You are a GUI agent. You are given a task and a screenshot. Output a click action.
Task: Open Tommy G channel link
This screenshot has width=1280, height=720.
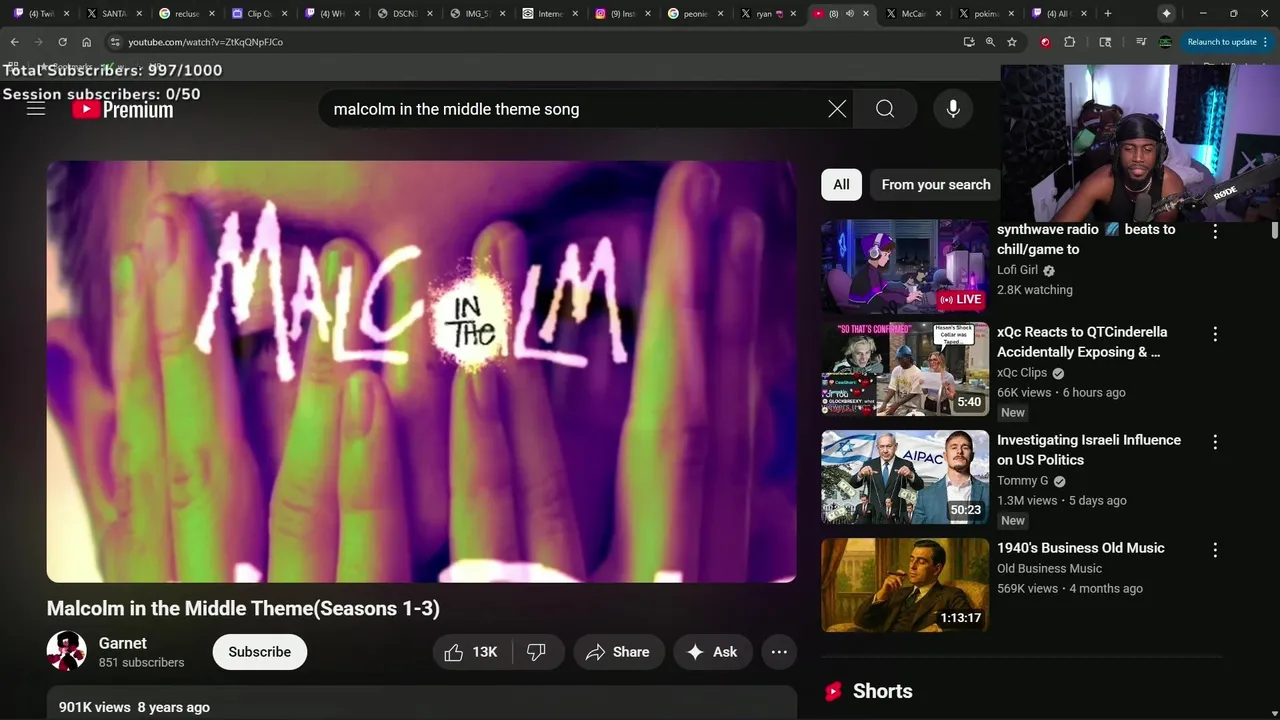[x=1022, y=480]
